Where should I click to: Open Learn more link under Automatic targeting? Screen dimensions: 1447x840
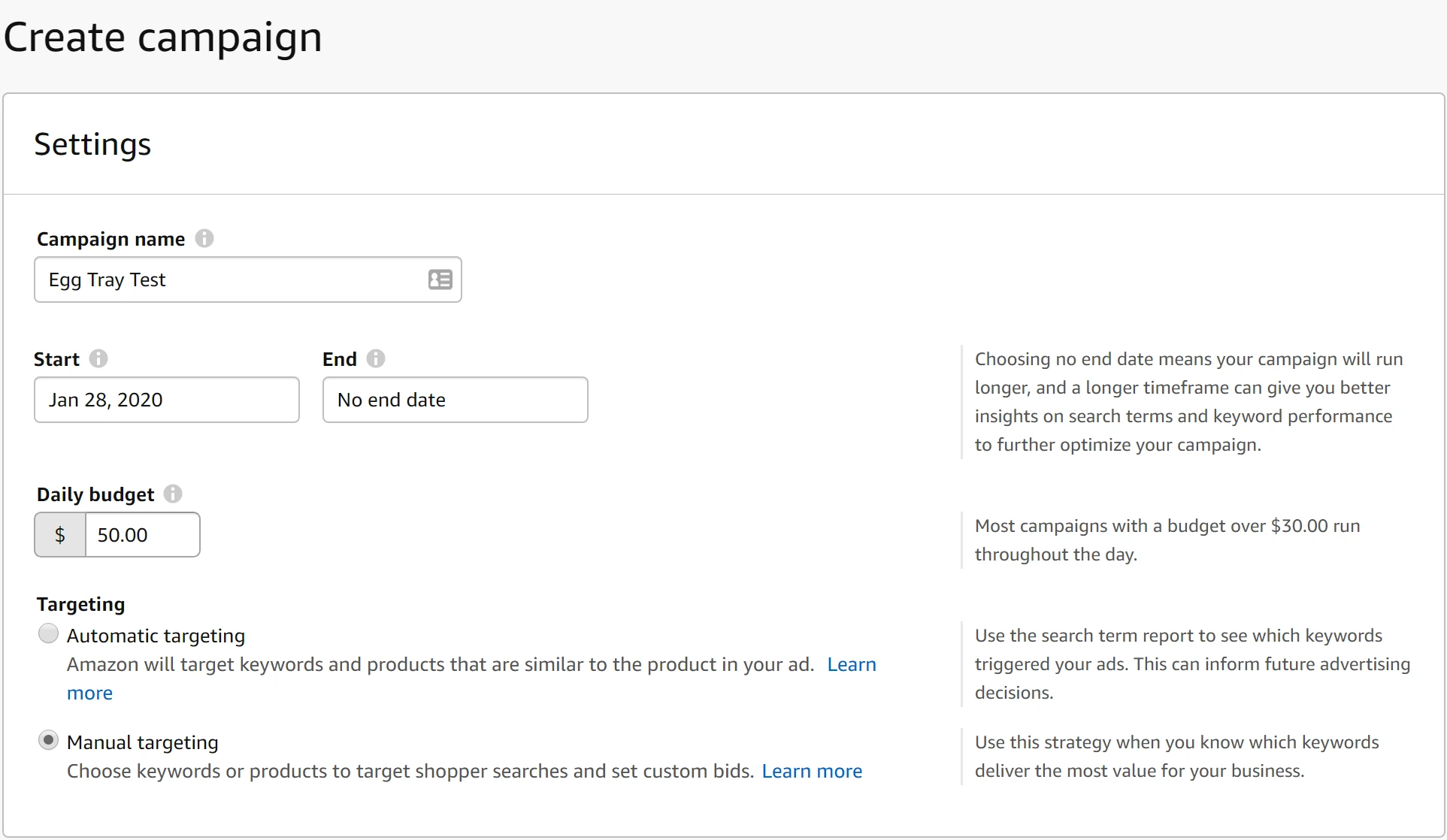point(851,665)
